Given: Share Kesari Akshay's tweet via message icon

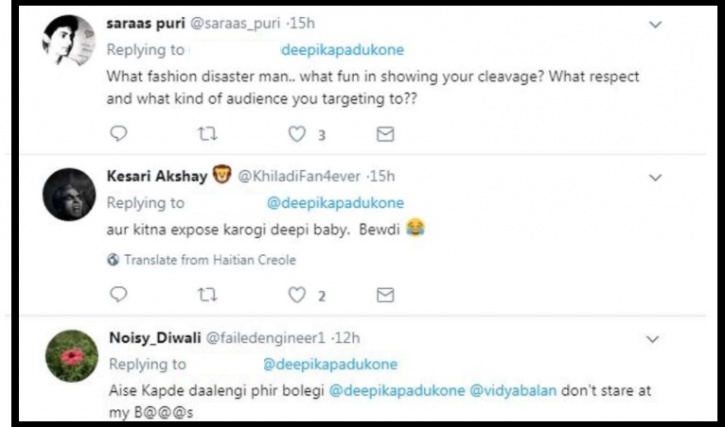Looking at the screenshot, I should [x=385, y=295].
